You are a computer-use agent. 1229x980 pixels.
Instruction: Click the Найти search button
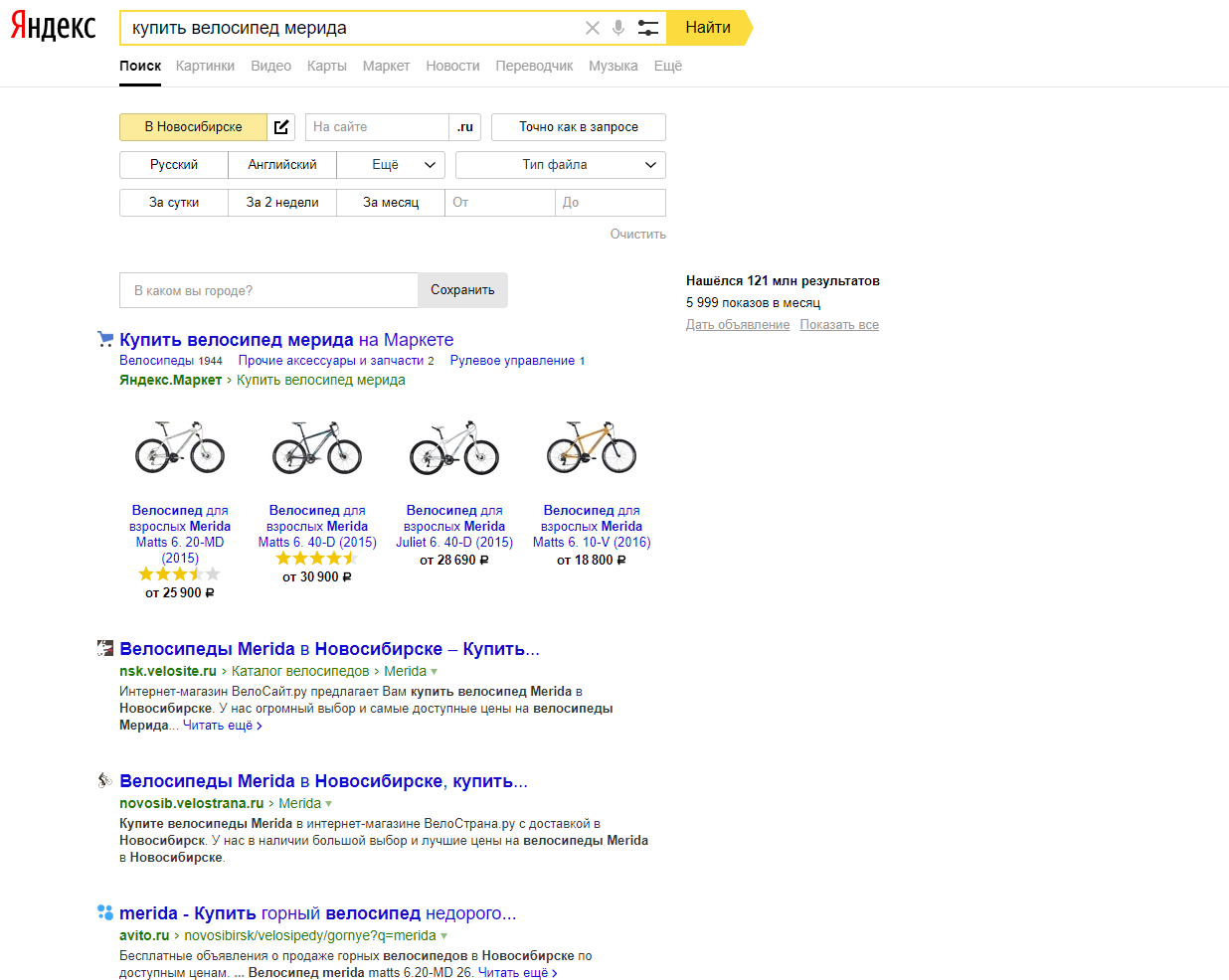tap(708, 28)
